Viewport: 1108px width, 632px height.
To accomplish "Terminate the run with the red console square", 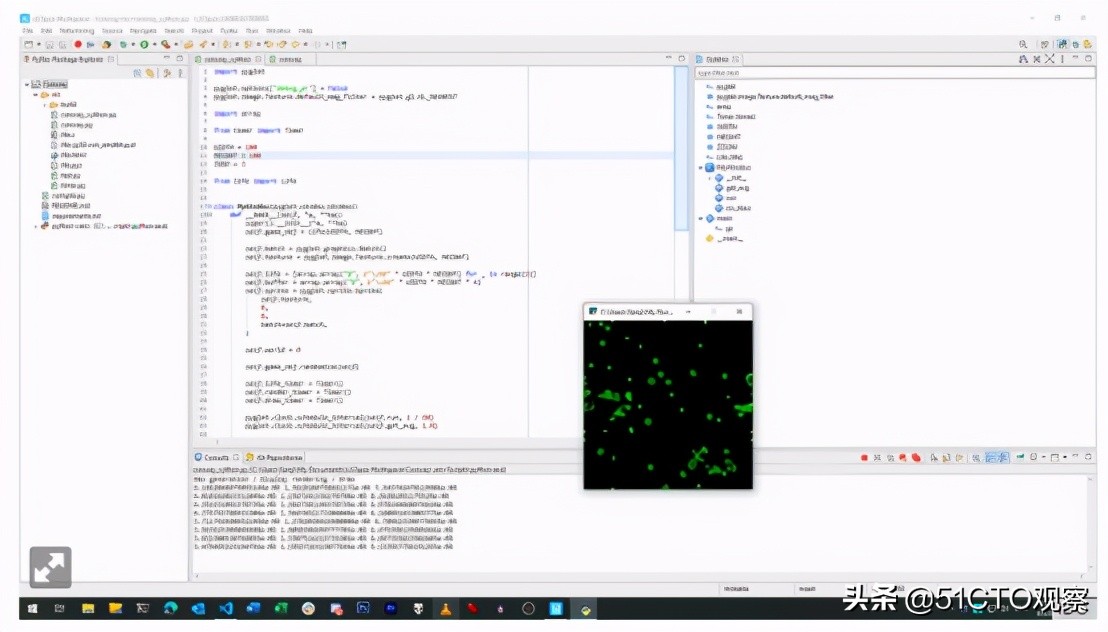I will tap(864, 458).
